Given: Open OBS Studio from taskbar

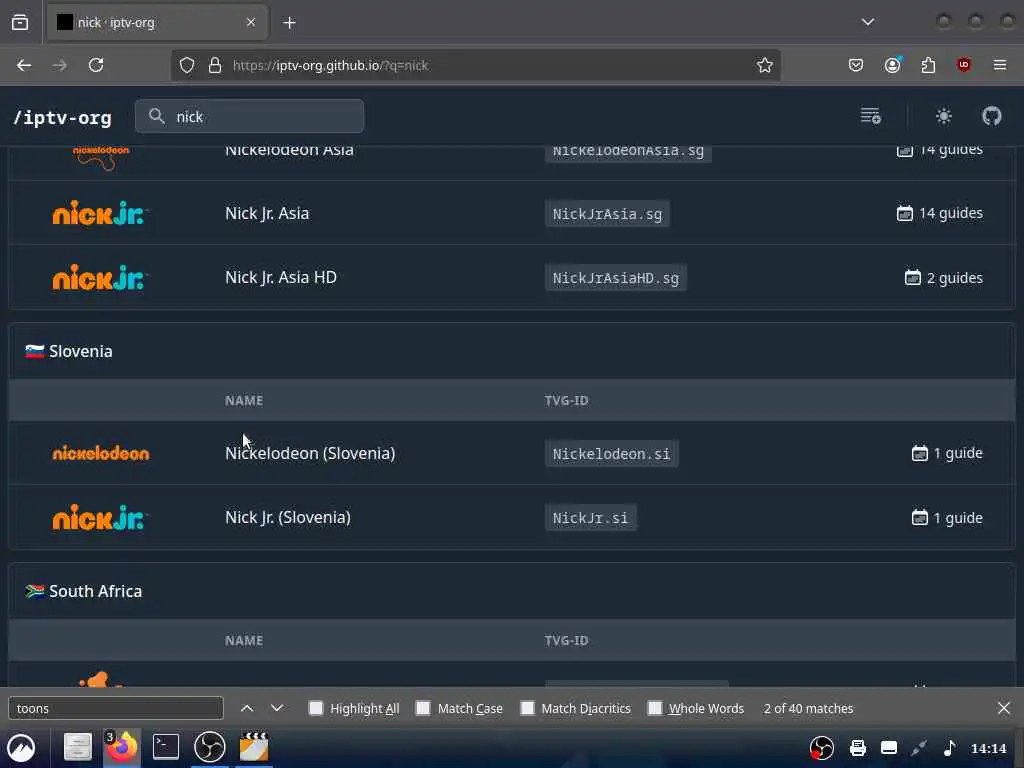Looking at the screenshot, I should [210, 747].
